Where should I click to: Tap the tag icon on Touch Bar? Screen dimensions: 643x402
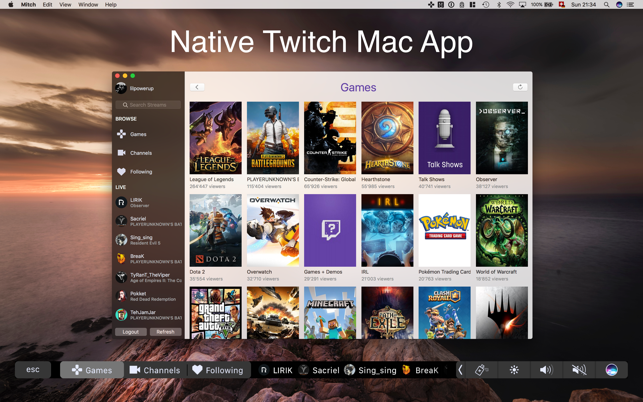tap(481, 370)
